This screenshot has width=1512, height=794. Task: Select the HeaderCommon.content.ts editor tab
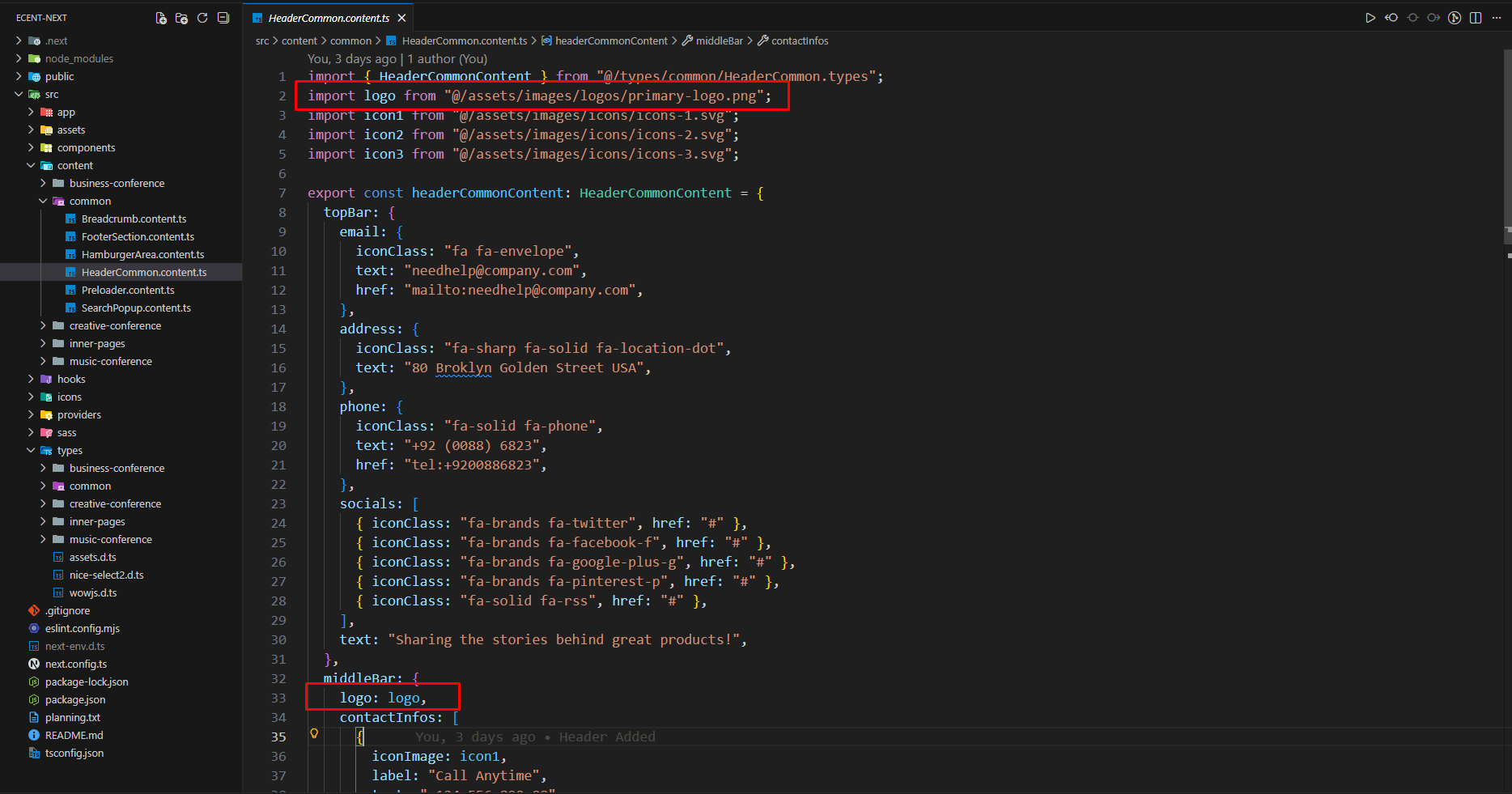(x=328, y=18)
